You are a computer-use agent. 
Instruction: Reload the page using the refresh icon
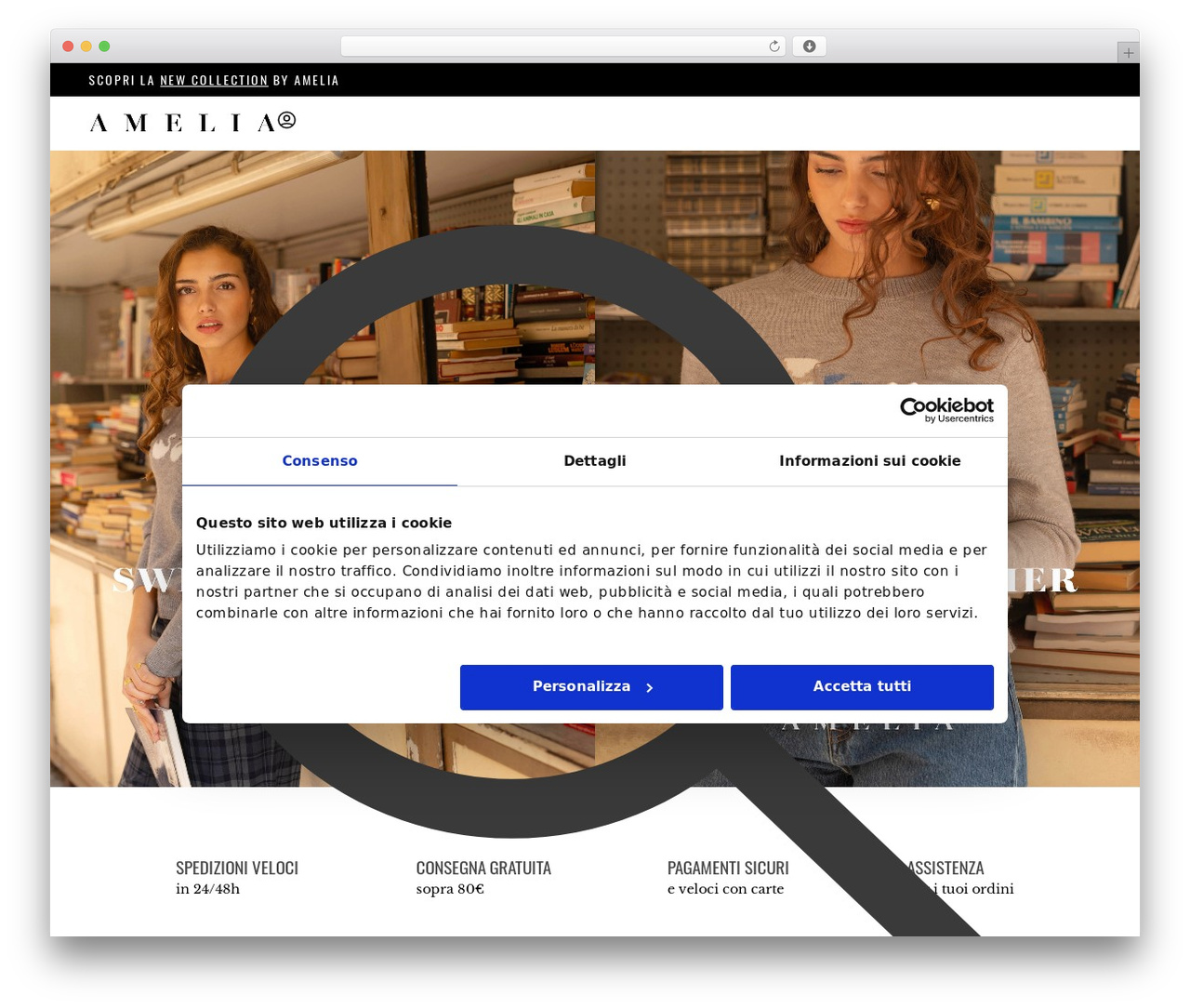774,46
